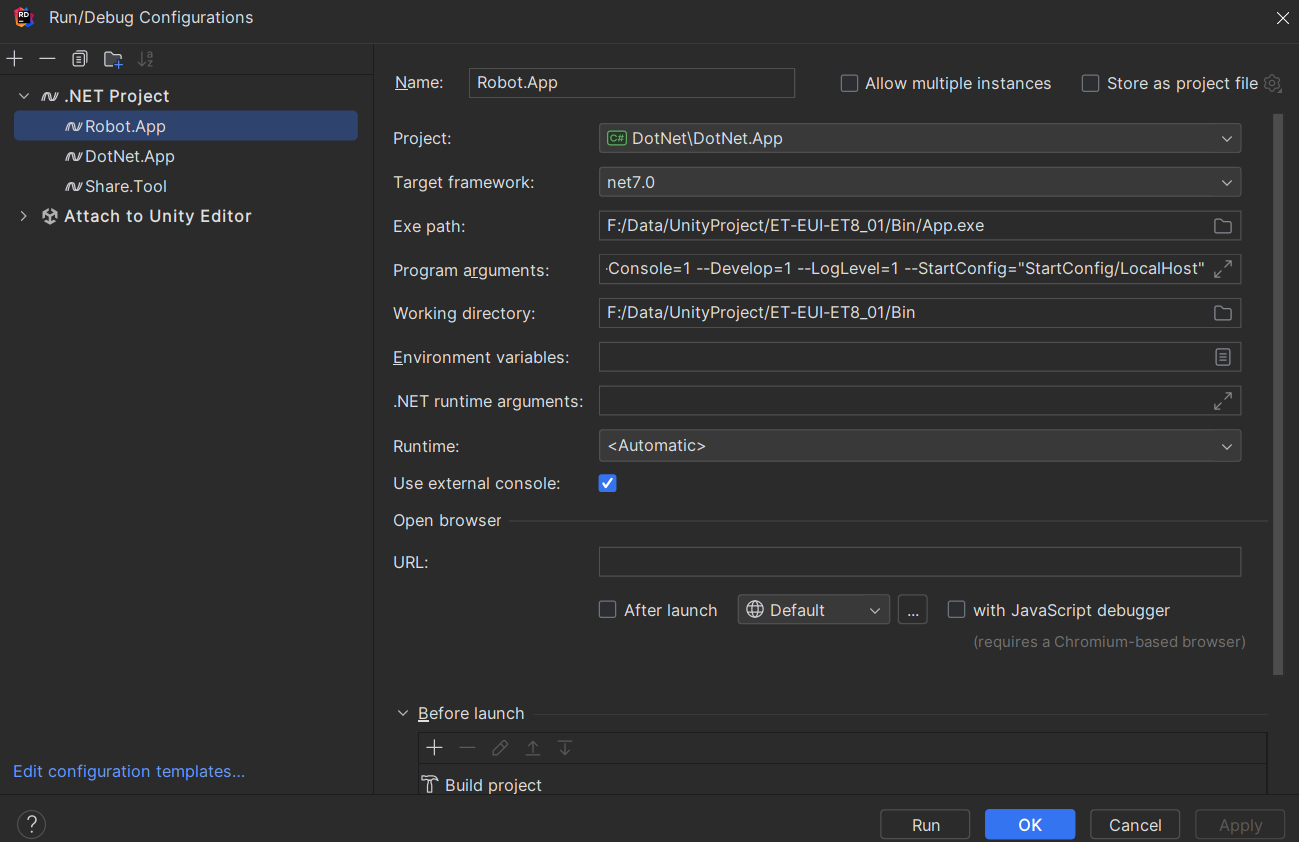The image size is (1299, 842).
Task: Open Store as project file settings gear
Action: [1272, 84]
